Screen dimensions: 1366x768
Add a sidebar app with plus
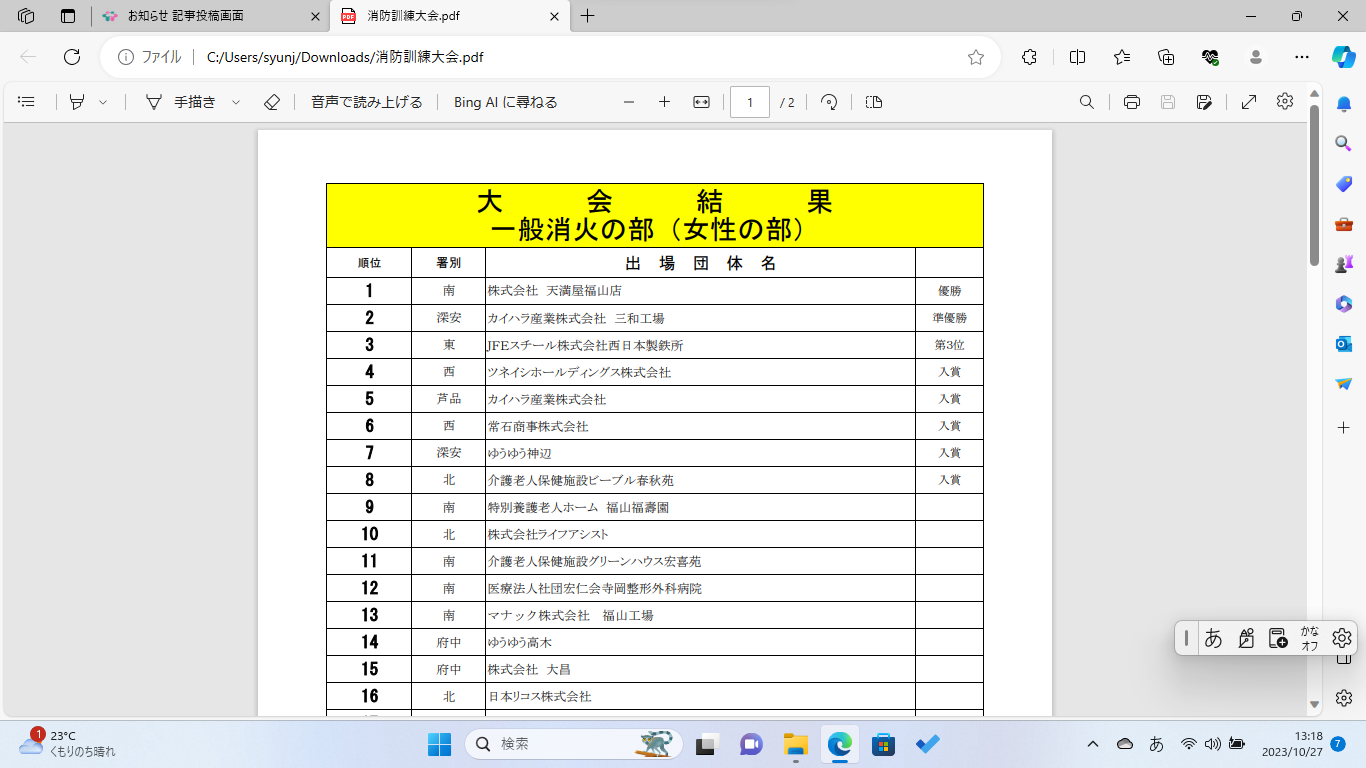pos(1344,427)
